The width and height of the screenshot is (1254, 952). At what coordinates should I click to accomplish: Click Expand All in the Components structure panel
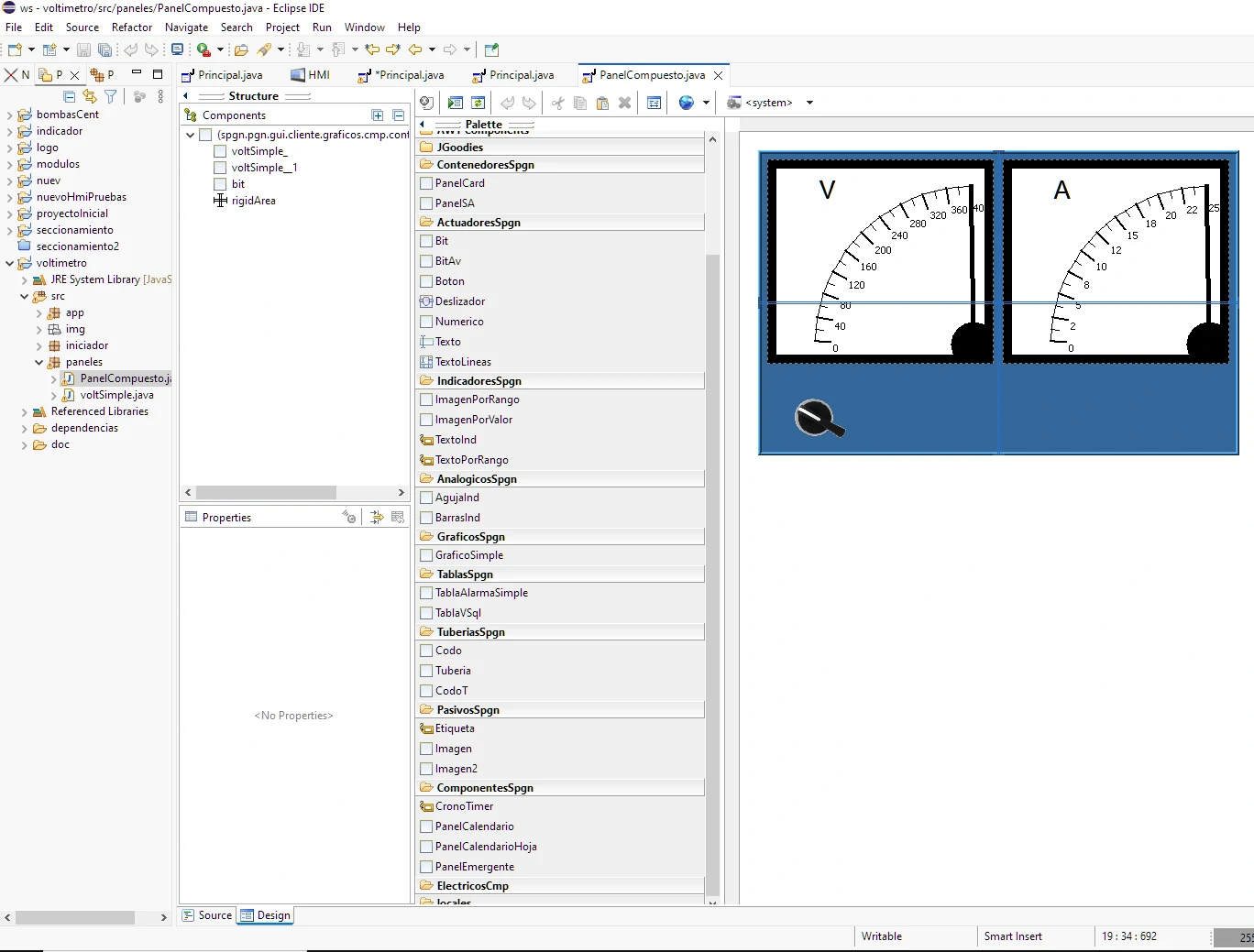click(x=377, y=115)
